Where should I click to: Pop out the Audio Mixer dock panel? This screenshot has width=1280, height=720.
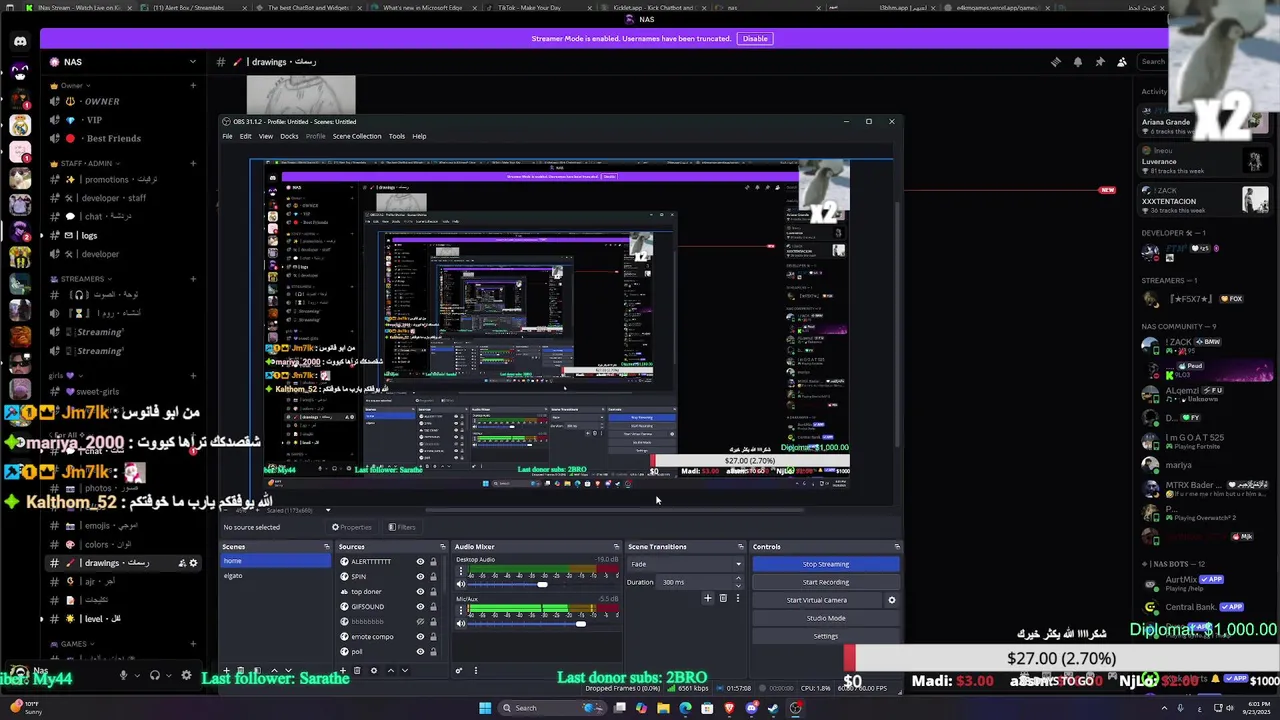617,547
